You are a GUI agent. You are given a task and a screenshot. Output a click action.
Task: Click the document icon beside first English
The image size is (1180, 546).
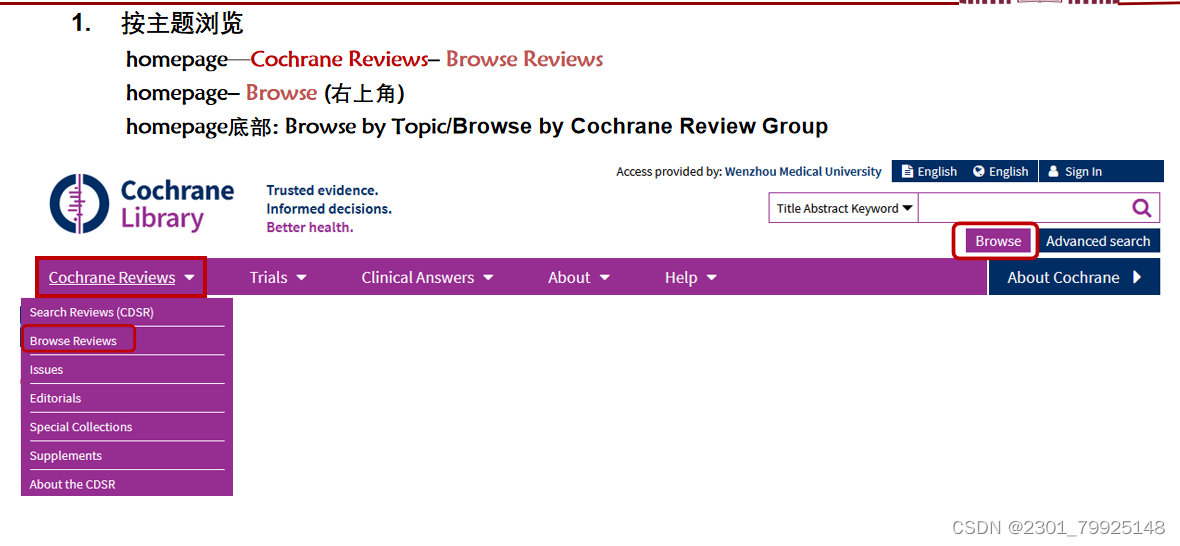(x=907, y=171)
